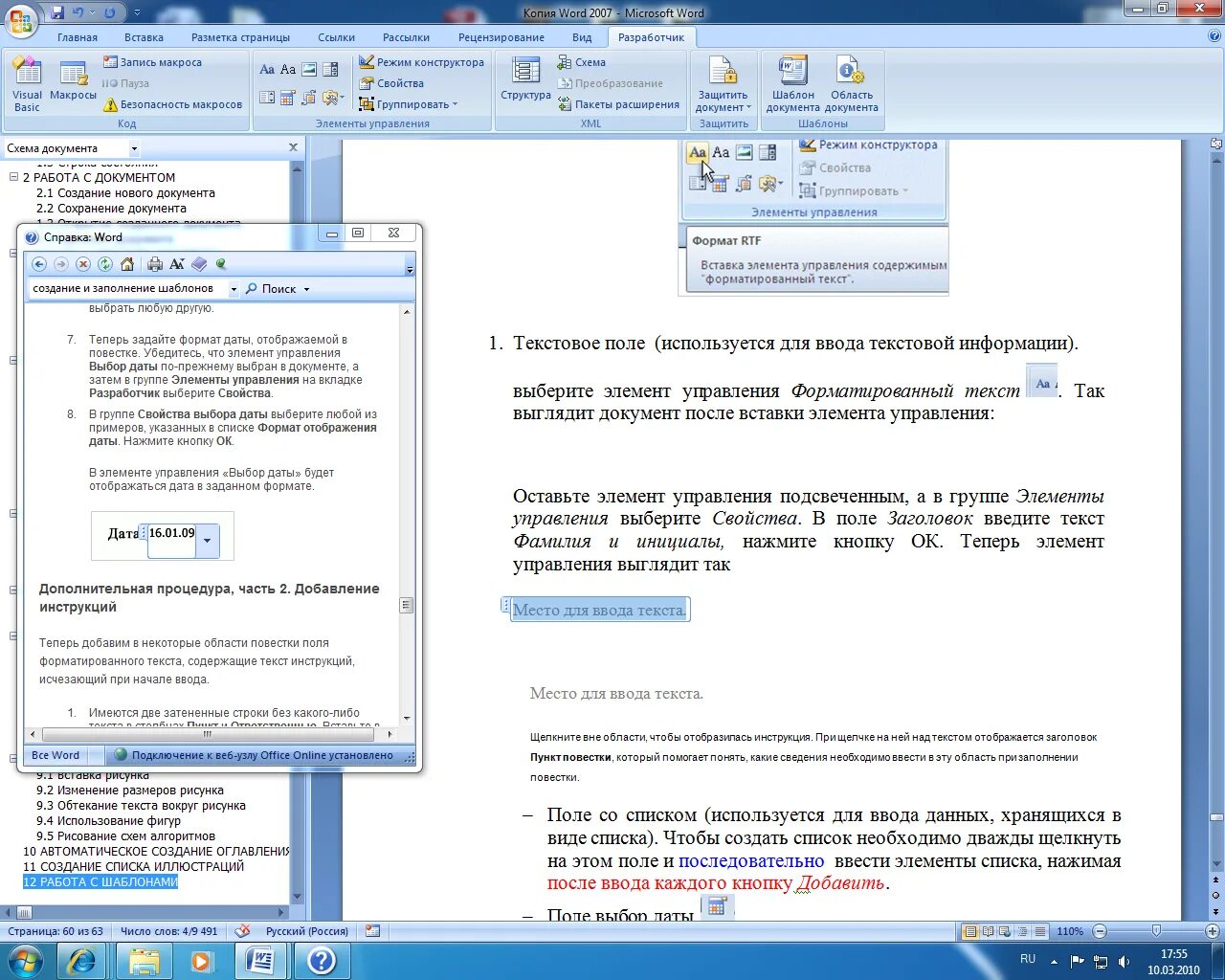Click zoom in plus button

pyautogui.click(x=1213, y=931)
